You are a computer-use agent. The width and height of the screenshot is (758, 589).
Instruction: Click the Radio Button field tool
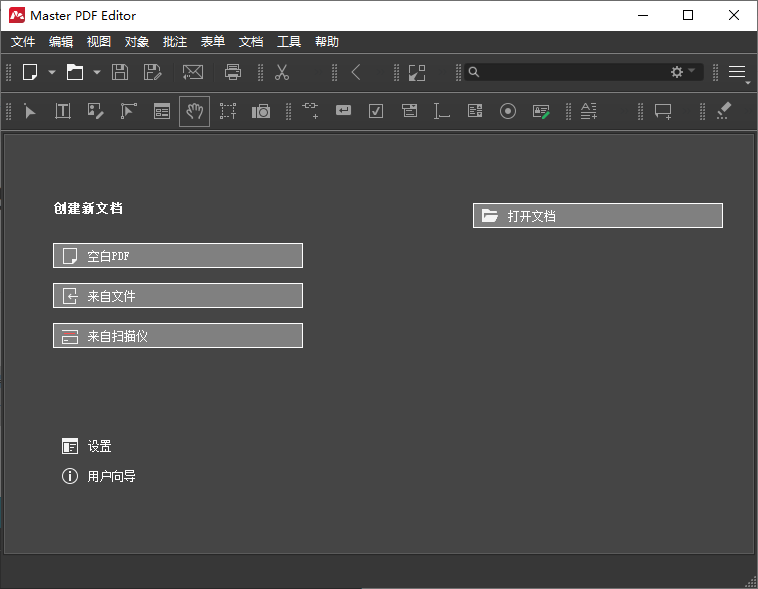(x=508, y=111)
